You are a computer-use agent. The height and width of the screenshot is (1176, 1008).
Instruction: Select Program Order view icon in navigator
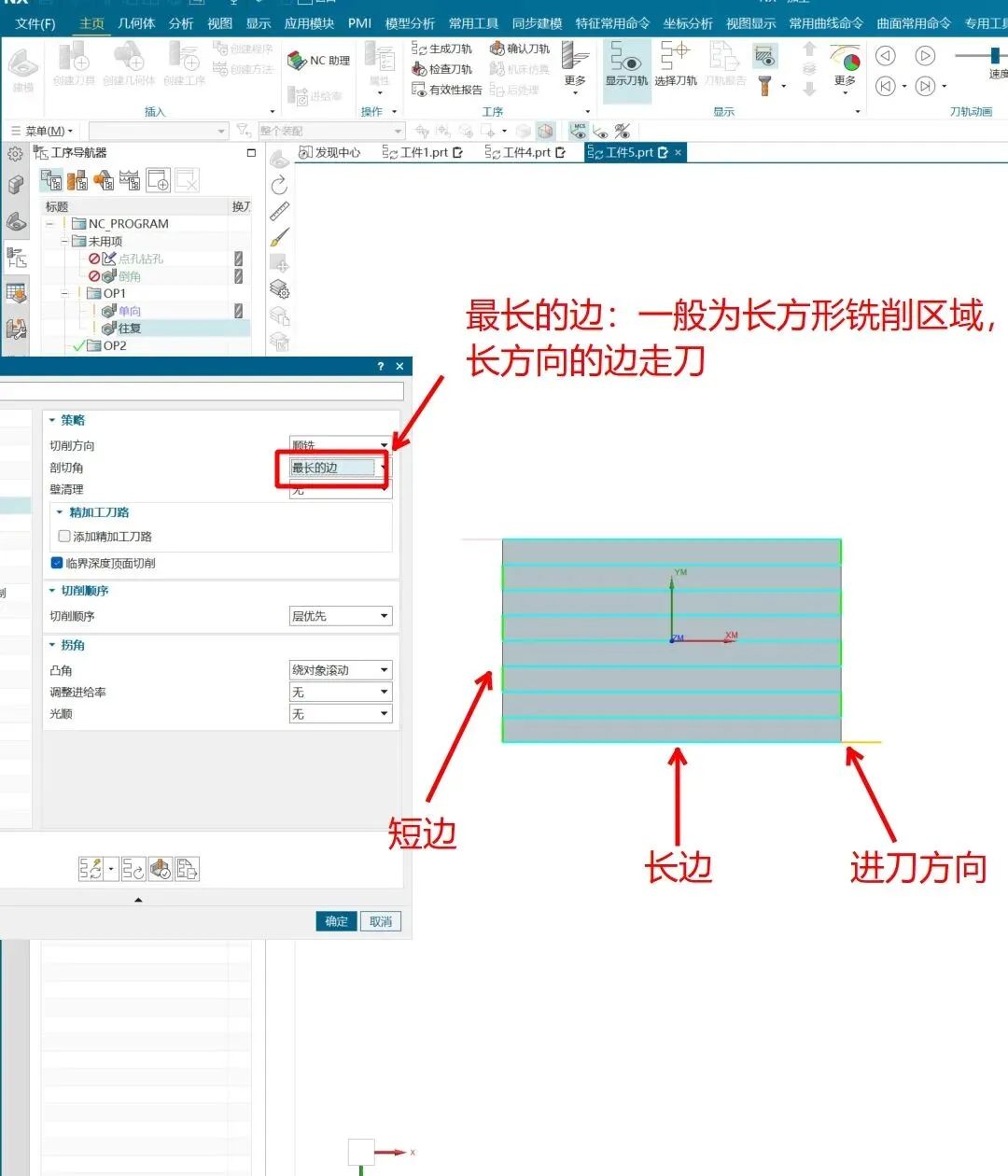tap(51, 180)
